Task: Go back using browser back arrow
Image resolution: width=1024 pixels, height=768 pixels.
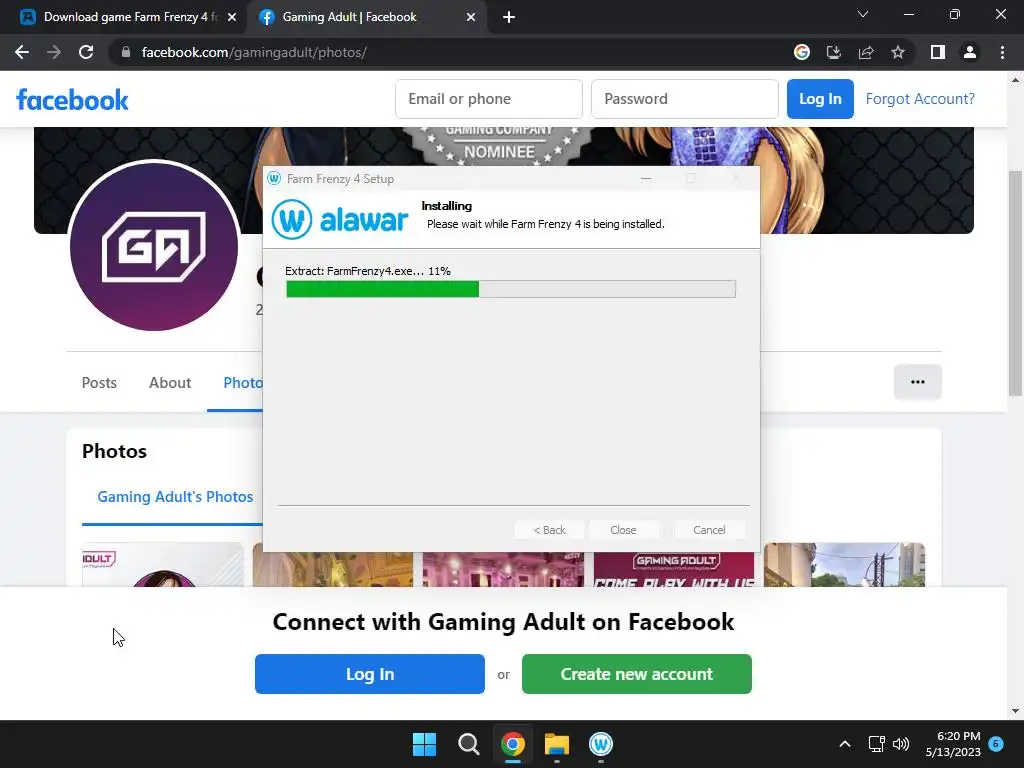Action: pyautogui.click(x=22, y=52)
